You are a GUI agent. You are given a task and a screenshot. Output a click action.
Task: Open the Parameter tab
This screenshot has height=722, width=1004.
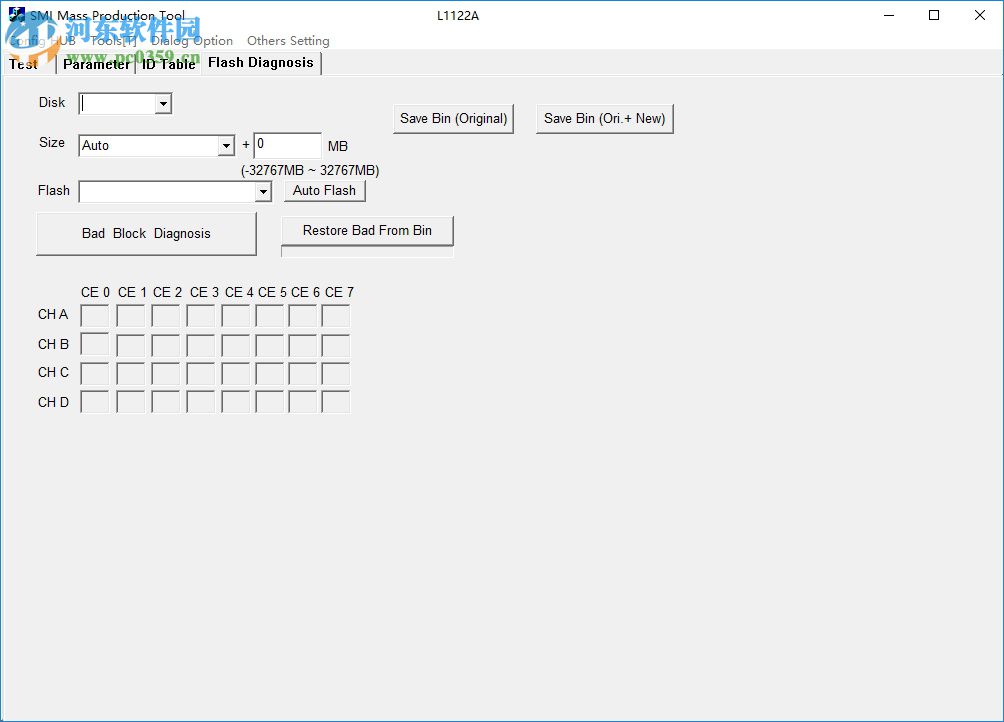96,64
